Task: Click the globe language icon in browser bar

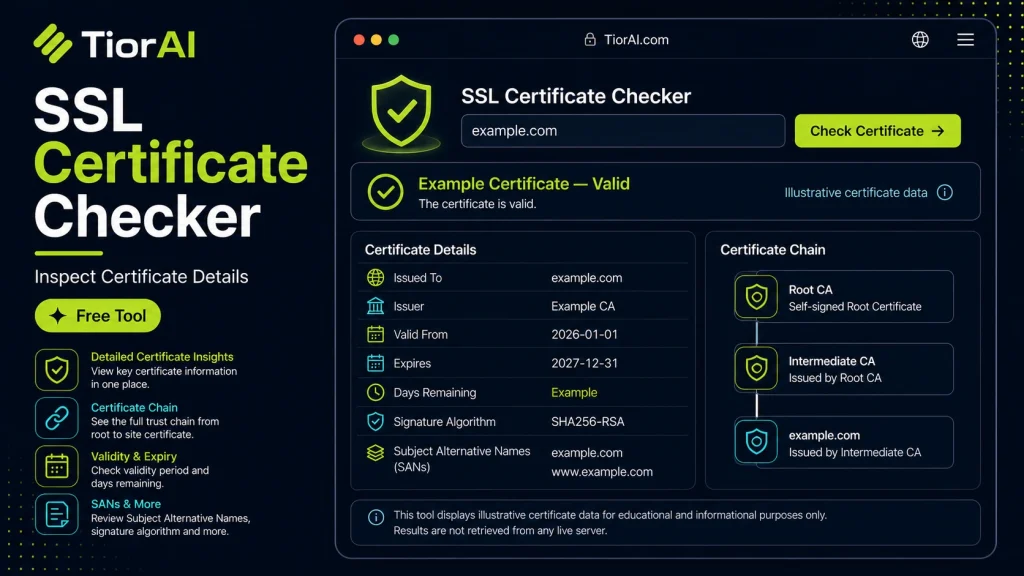Action: click(920, 40)
